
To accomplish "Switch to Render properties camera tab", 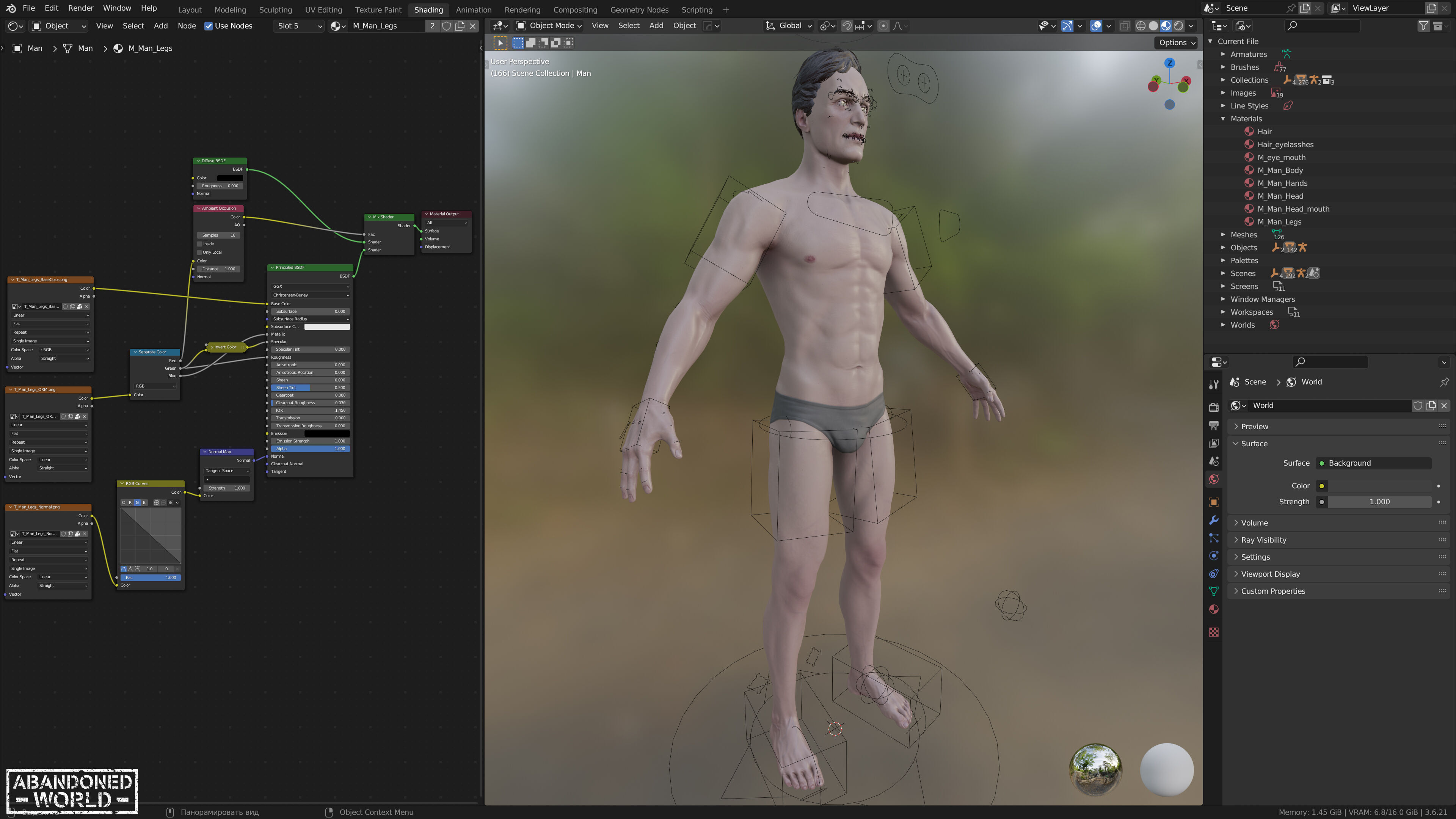I will pyautogui.click(x=1213, y=407).
